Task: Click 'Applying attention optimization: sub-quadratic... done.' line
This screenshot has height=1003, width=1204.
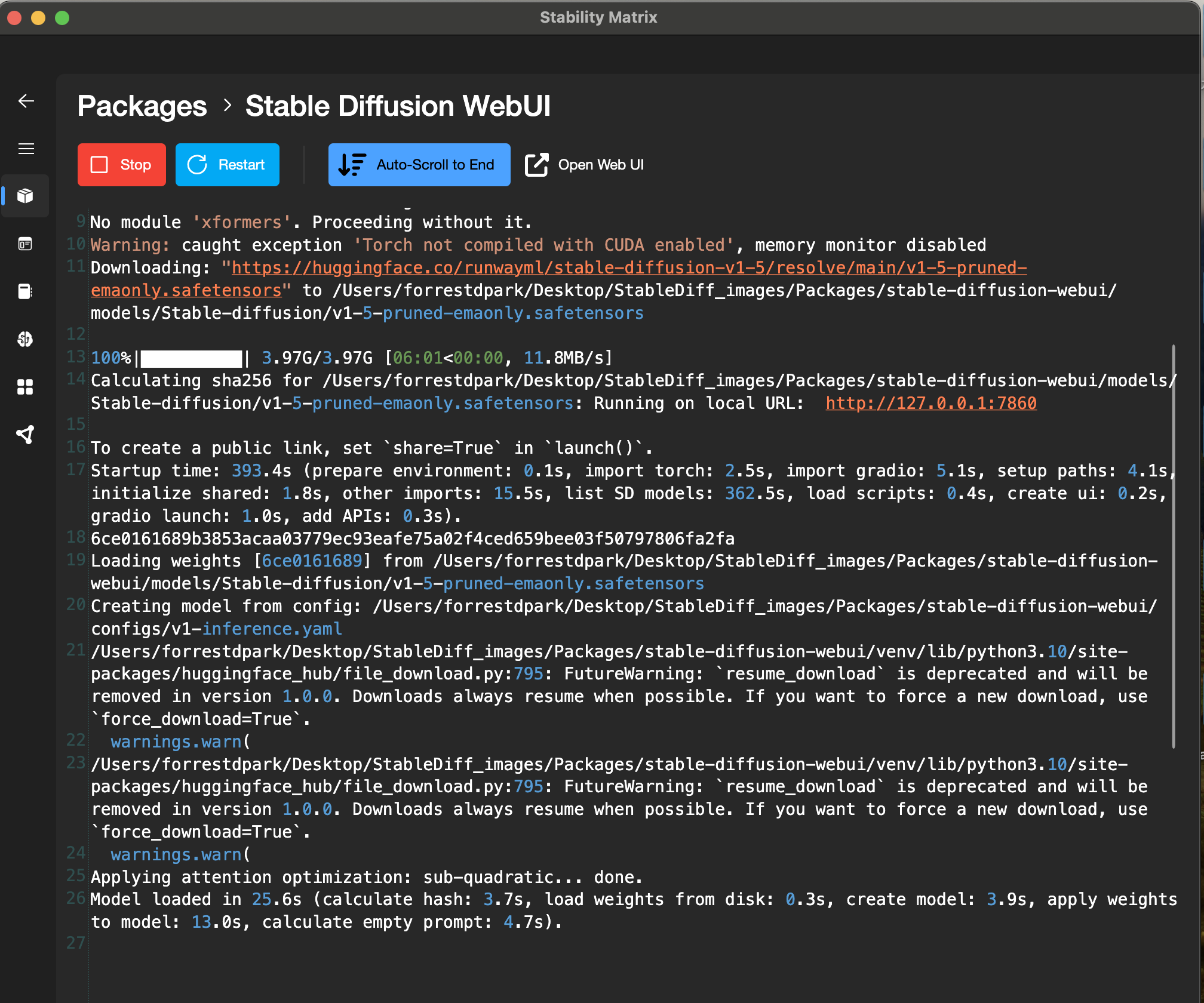Action: pos(367,877)
